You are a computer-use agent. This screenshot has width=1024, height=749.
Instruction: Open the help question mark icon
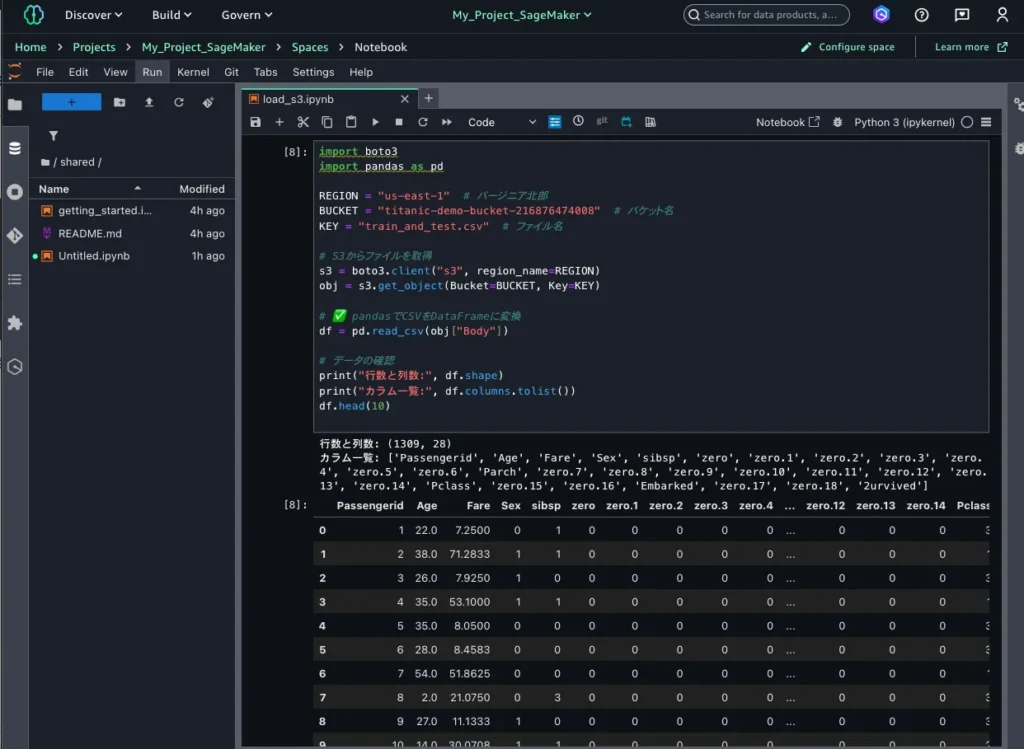point(921,15)
